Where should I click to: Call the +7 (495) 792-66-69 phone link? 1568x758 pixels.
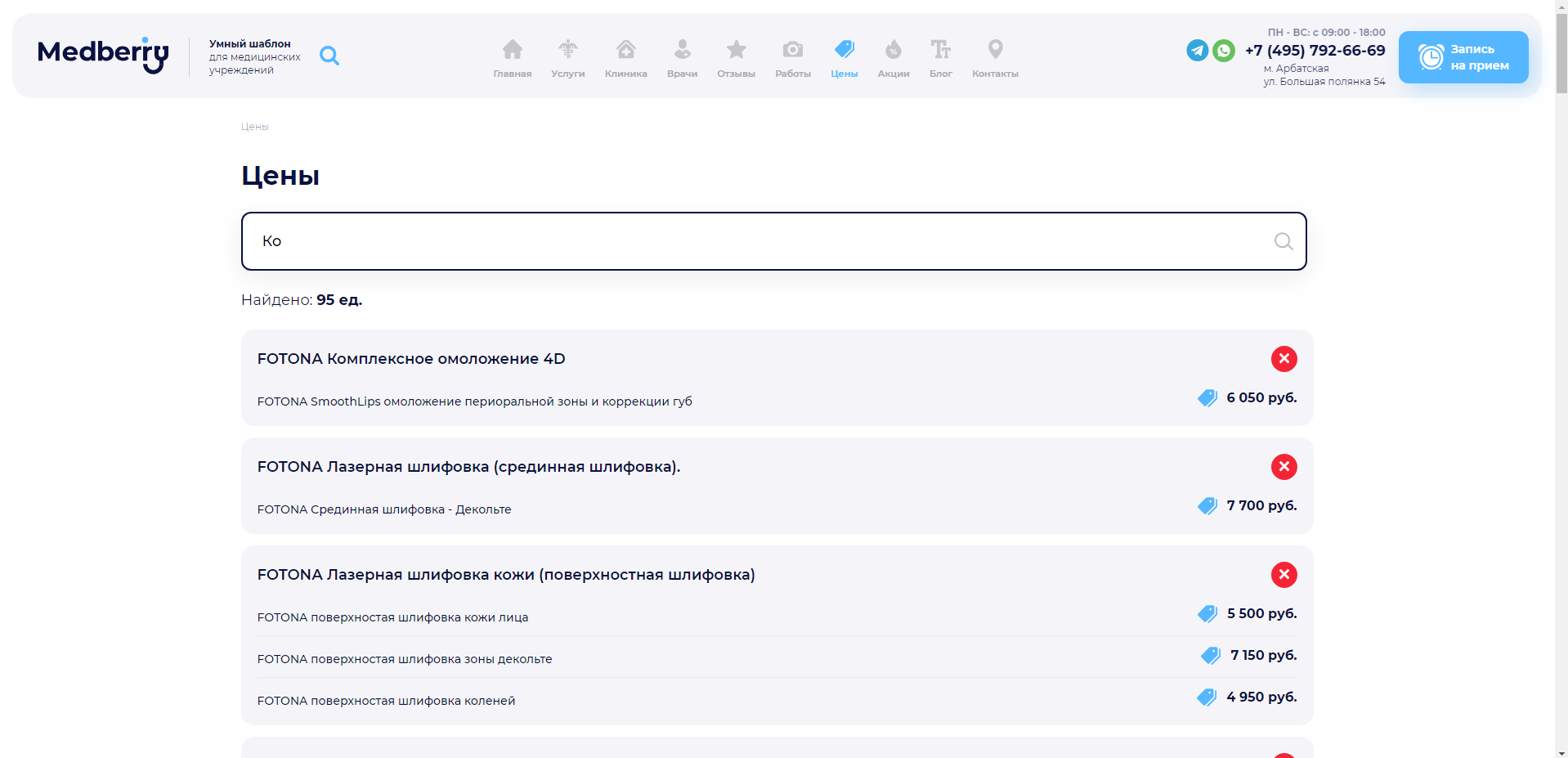[1315, 51]
